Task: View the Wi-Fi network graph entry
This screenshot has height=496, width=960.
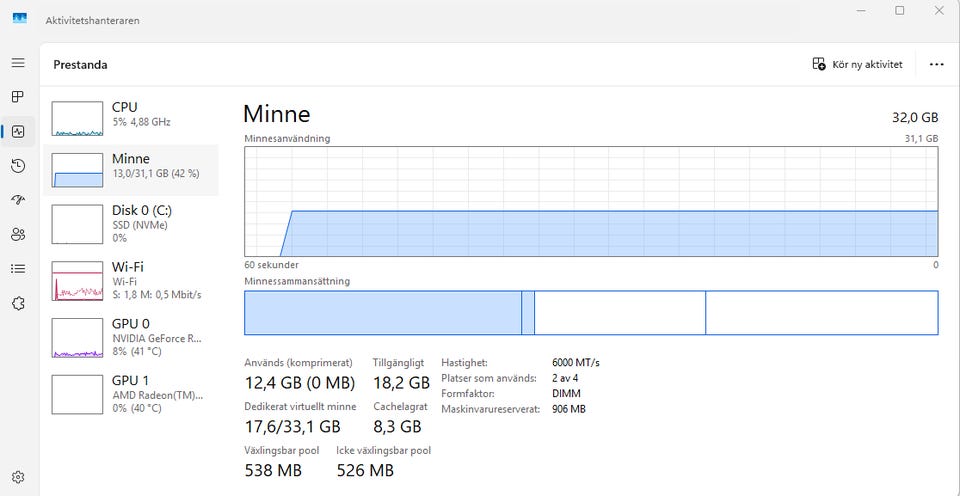Action: coord(130,280)
